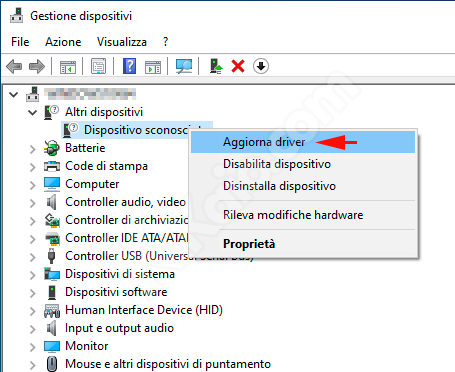The width and height of the screenshot is (455, 372).
Task: Select the Human Interface Device (HID) label
Action: point(144,310)
